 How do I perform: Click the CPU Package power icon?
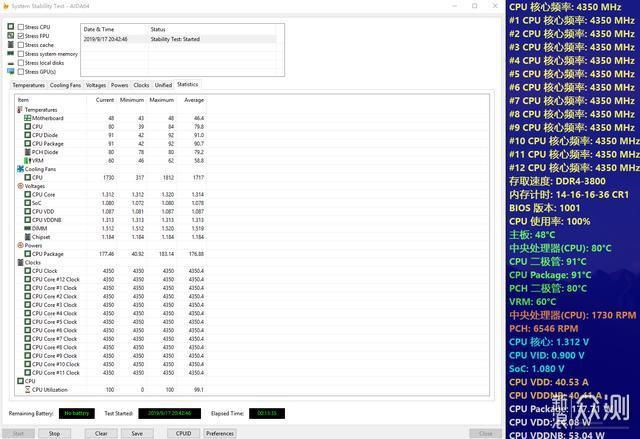(27, 254)
